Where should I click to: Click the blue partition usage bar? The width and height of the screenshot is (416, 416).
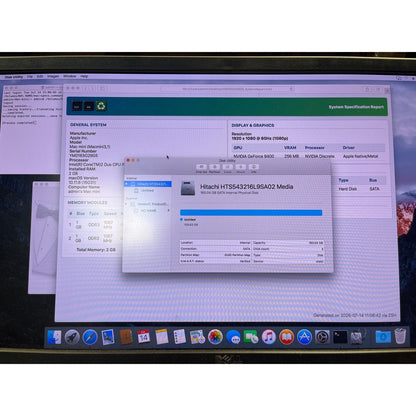(x=251, y=212)
